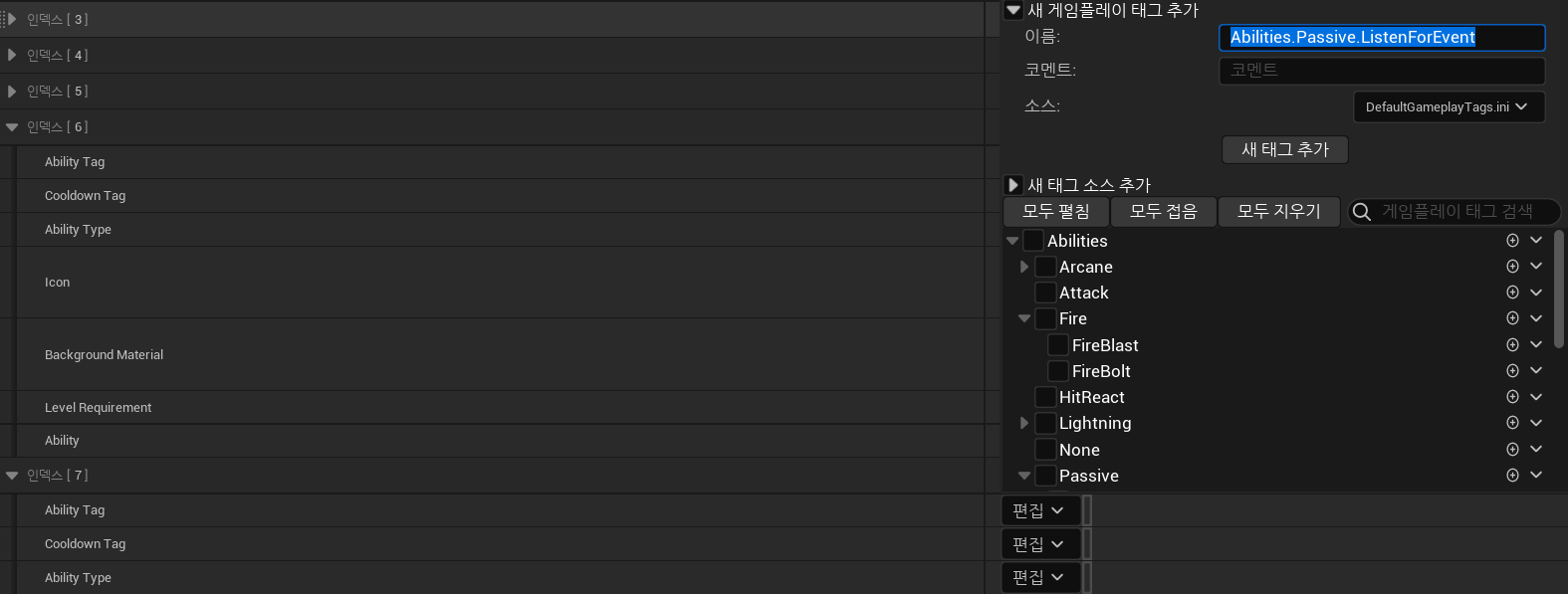Select the Ability row in index 6
Image resolution: width=1568 pixels, height=594 pixels.
coord(500,441)
